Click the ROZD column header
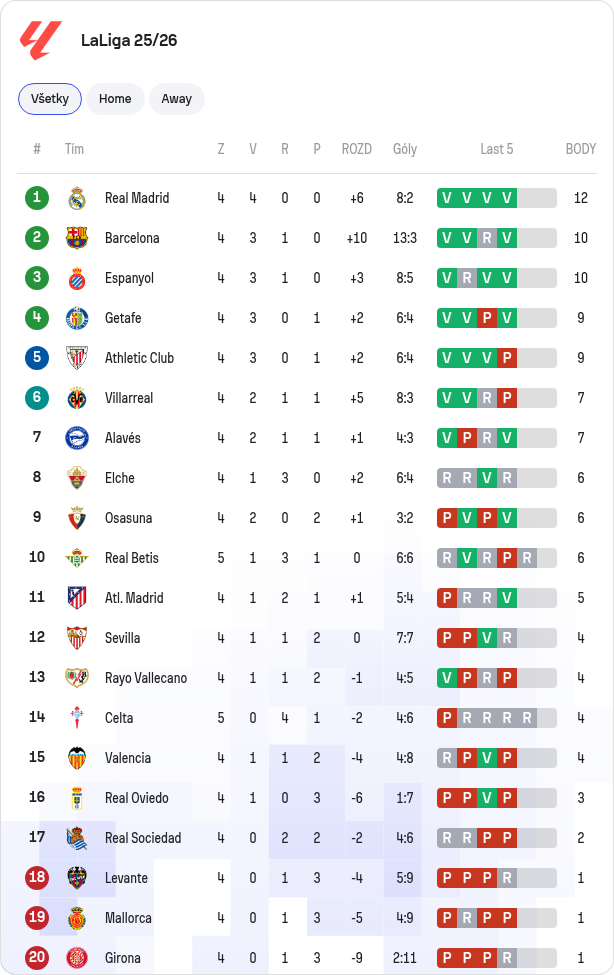Viewport: 614px width, 975px height. [x=356, y=149]
